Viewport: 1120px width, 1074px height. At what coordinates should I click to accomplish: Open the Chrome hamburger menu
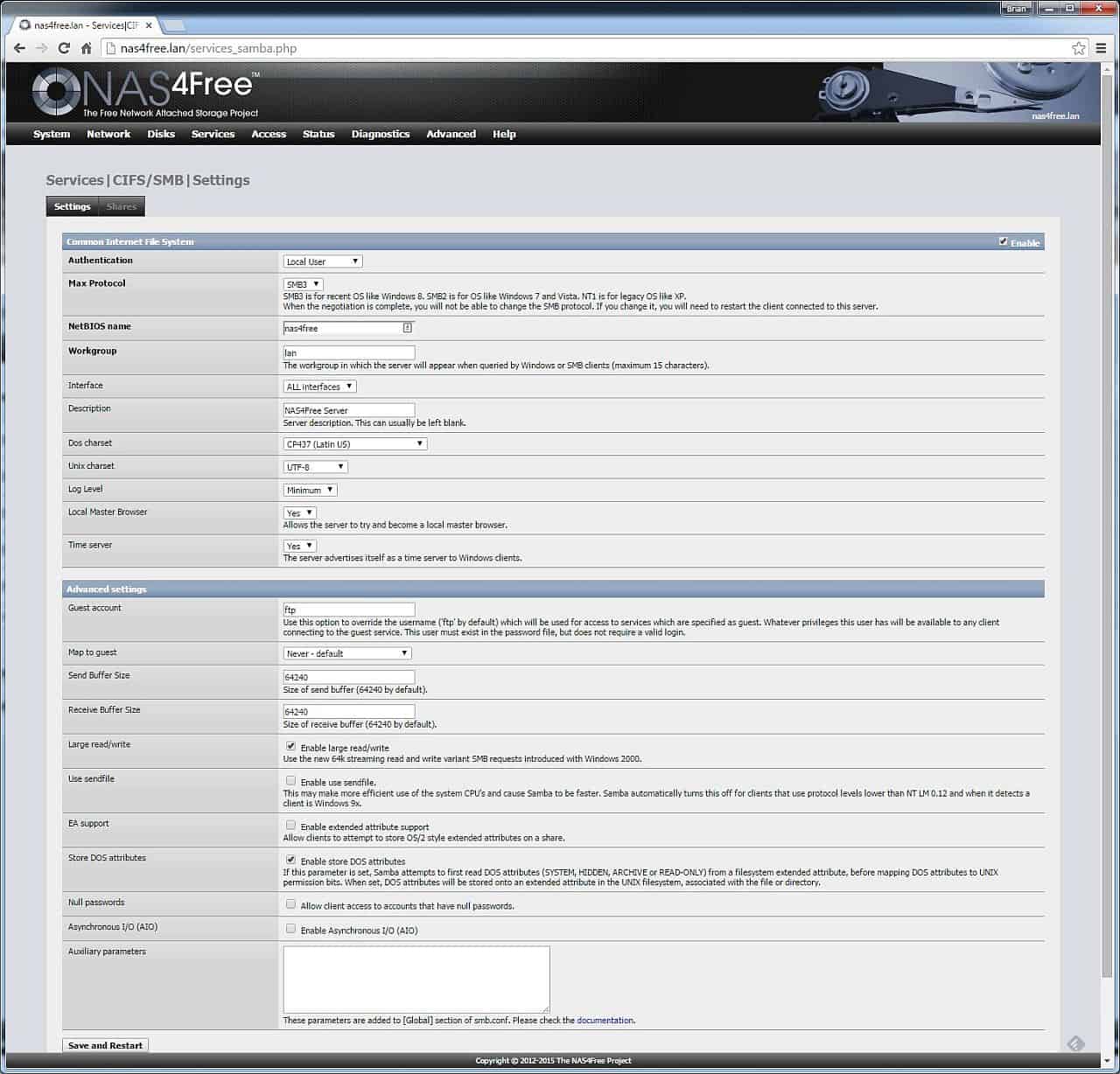point(1102,48)
